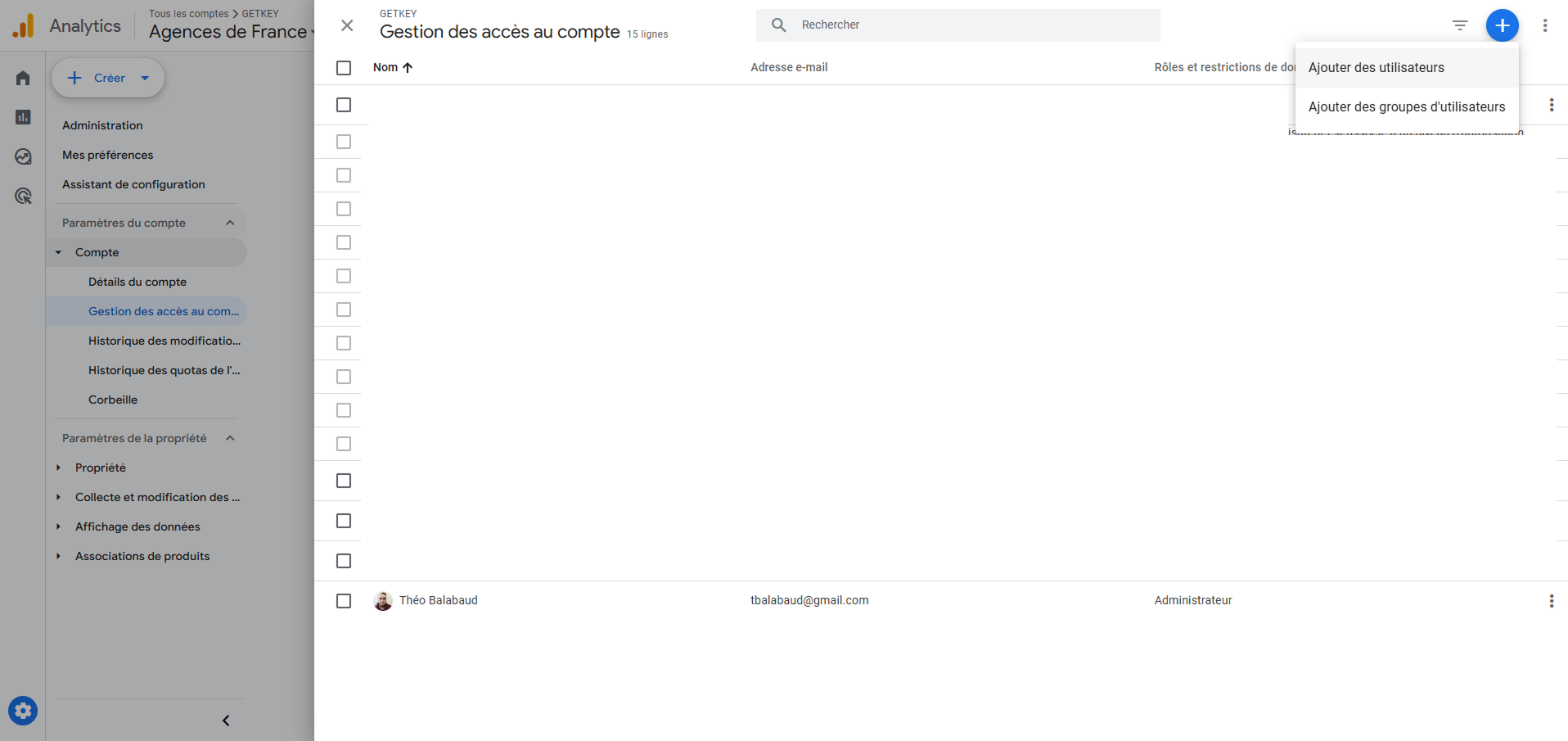Choose Ajouter des utilisateurs from the menu
This screenshot has width=1568, height=741.
pyautogui.click(x=1377, y=67)
